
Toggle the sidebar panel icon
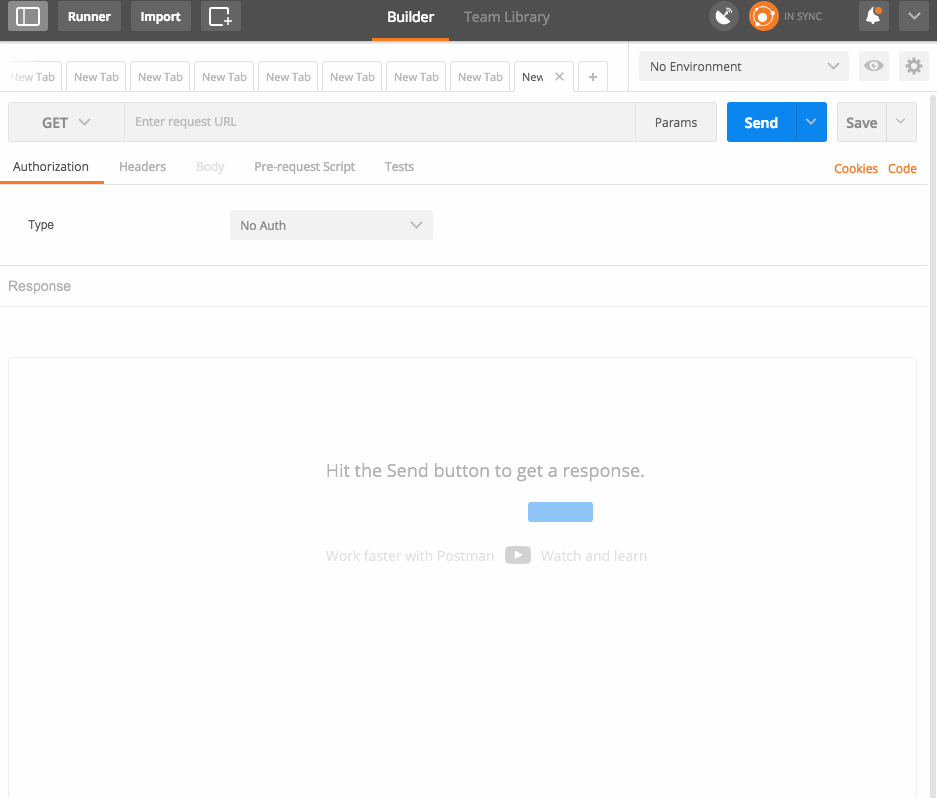pyautogui.click(x=27, y=16)
